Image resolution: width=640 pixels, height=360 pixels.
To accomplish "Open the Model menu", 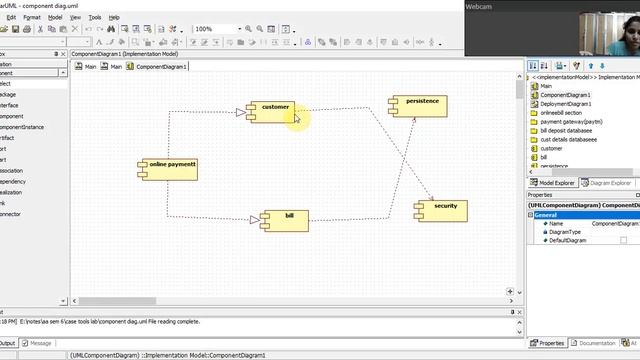I will tap(55, 18).
